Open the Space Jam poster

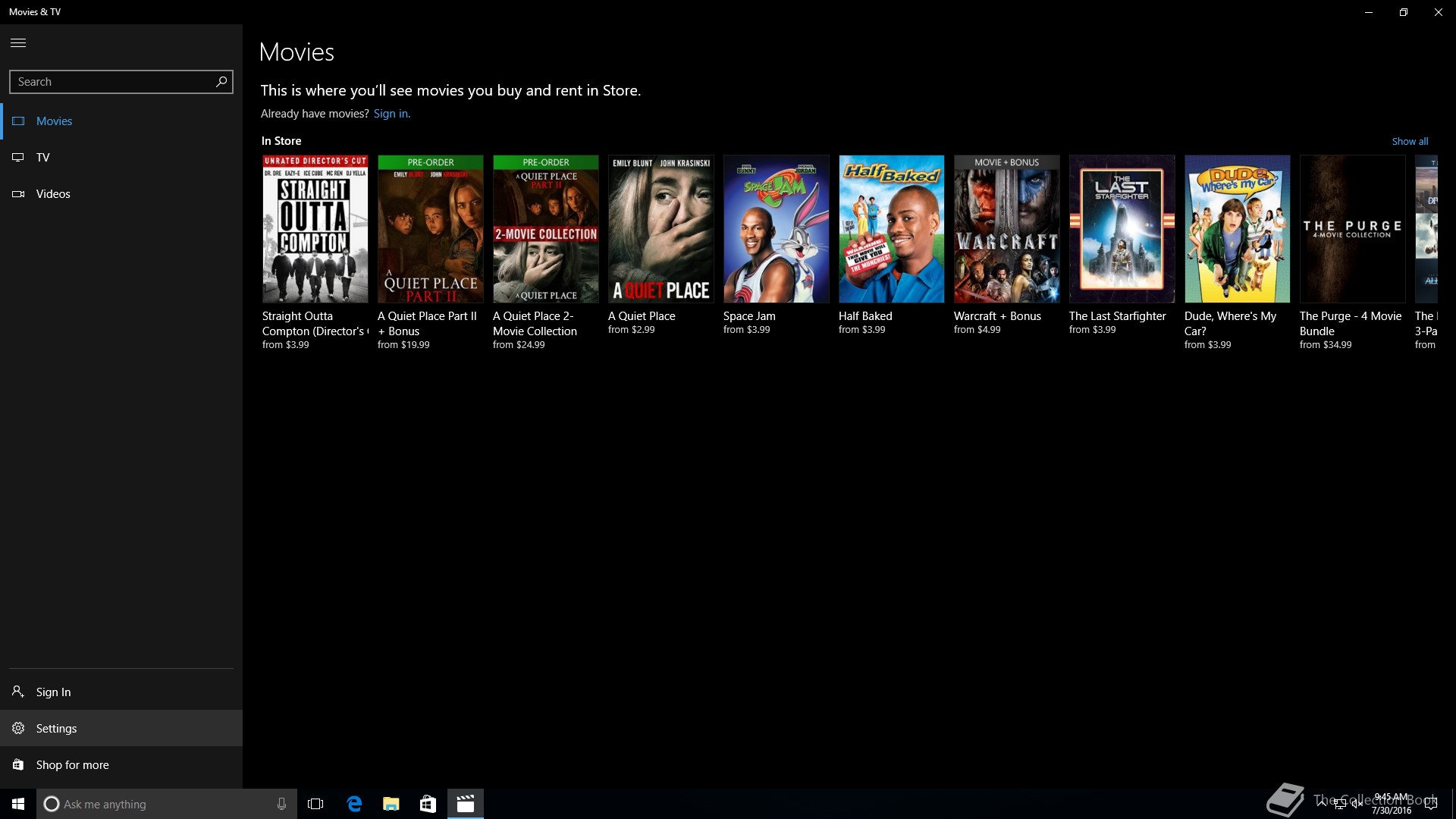tap(776, 229)
